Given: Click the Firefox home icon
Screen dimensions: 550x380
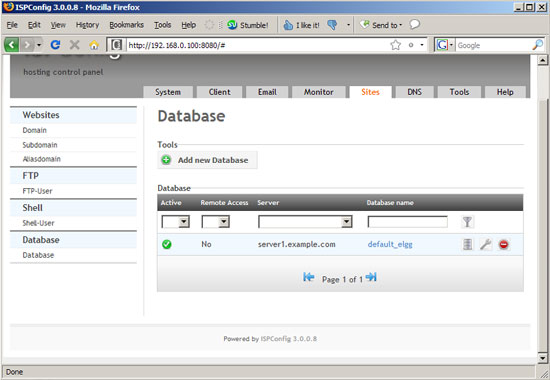Looking at the screenshot, I should pos(94,45).
